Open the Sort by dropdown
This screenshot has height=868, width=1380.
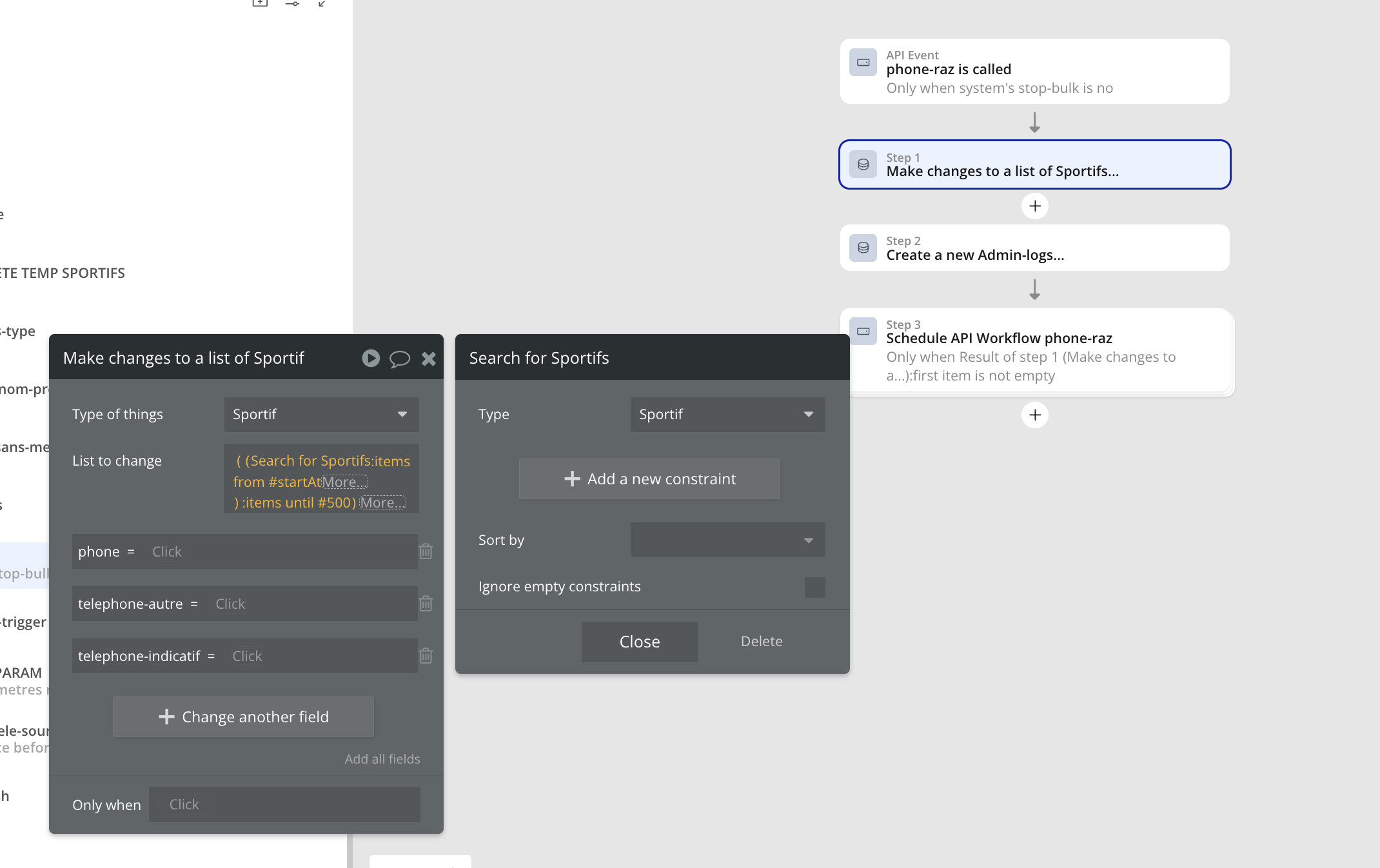[x=727, y=540]
